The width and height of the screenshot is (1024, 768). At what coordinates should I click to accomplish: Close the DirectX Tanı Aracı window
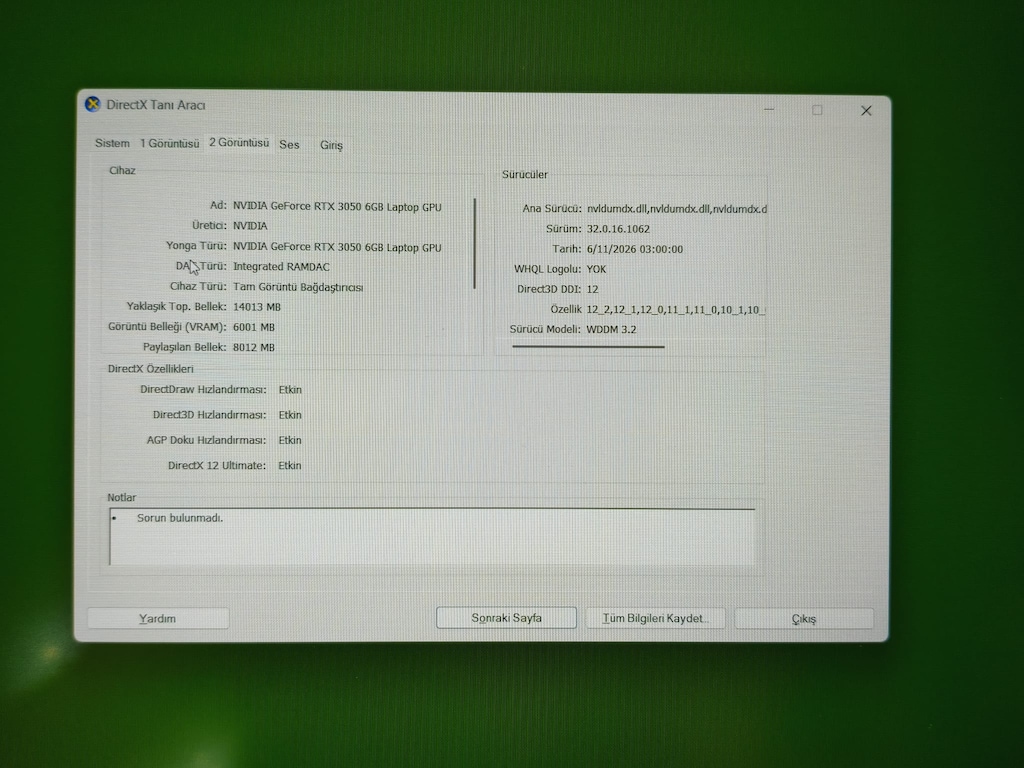[x=866, y=111]
